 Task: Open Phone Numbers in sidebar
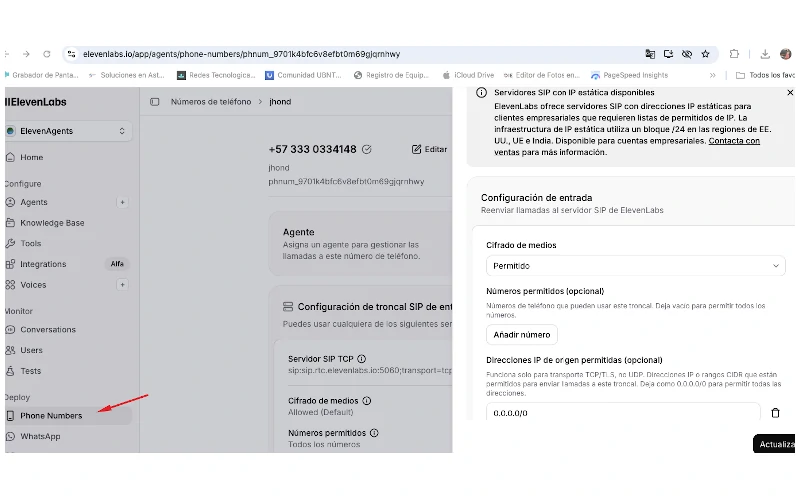68,416
